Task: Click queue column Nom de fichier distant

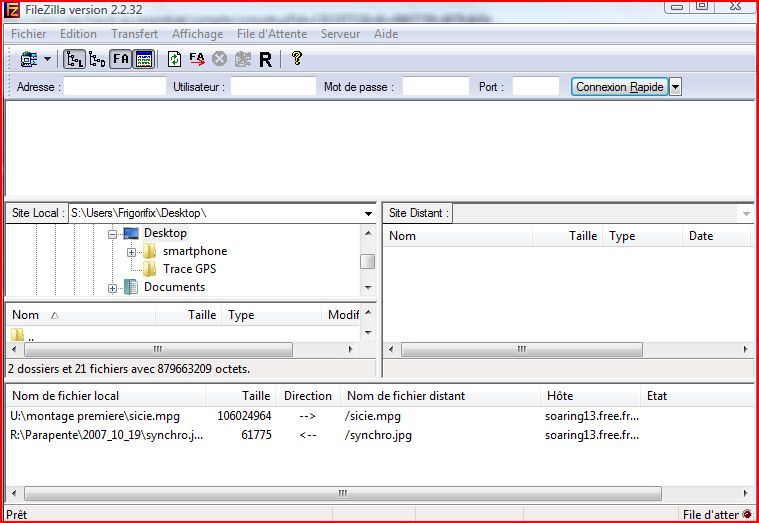Action: click(x=440, y=396)
